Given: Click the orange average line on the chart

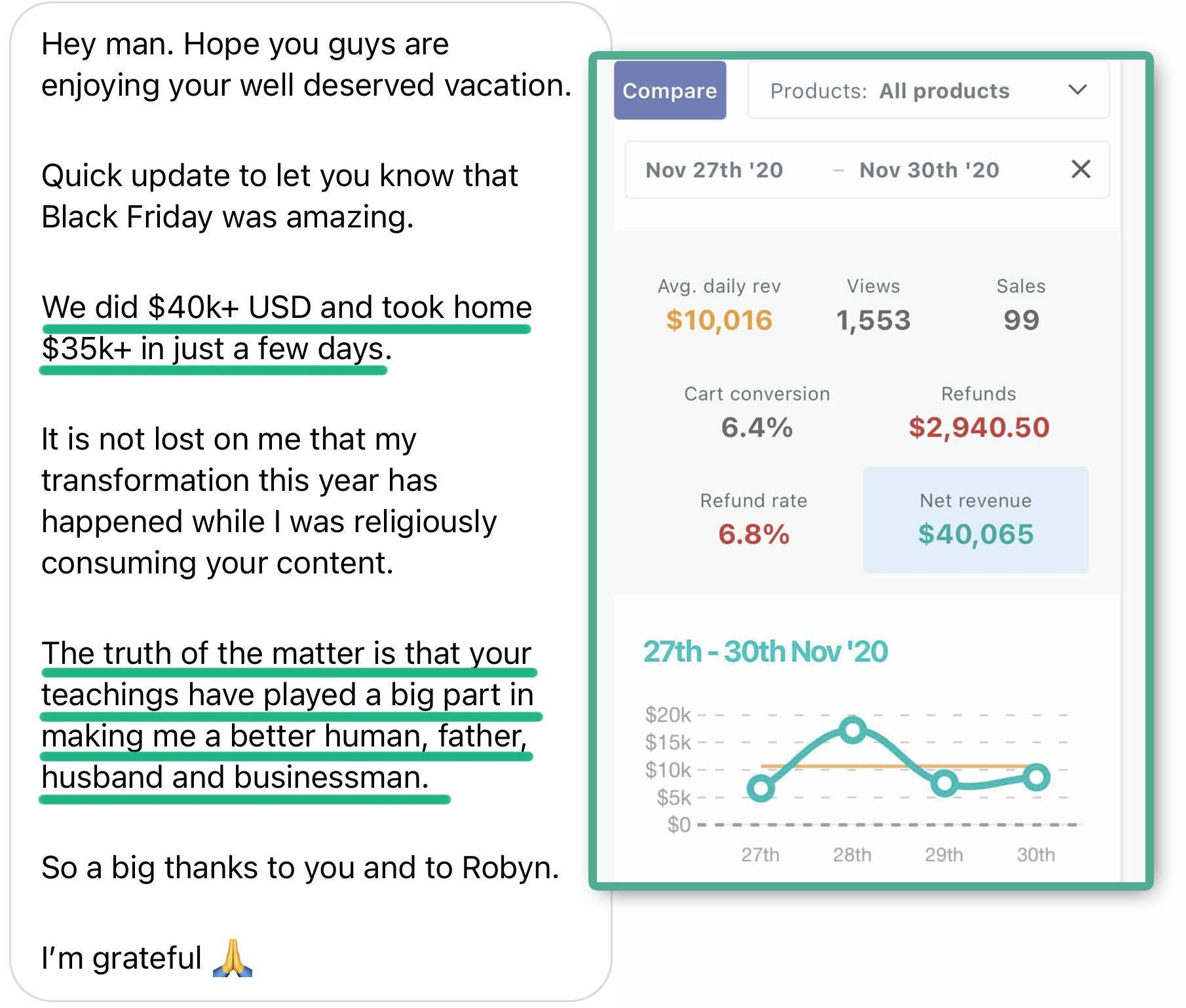Looking at the screenshot, I should point(806,766).
